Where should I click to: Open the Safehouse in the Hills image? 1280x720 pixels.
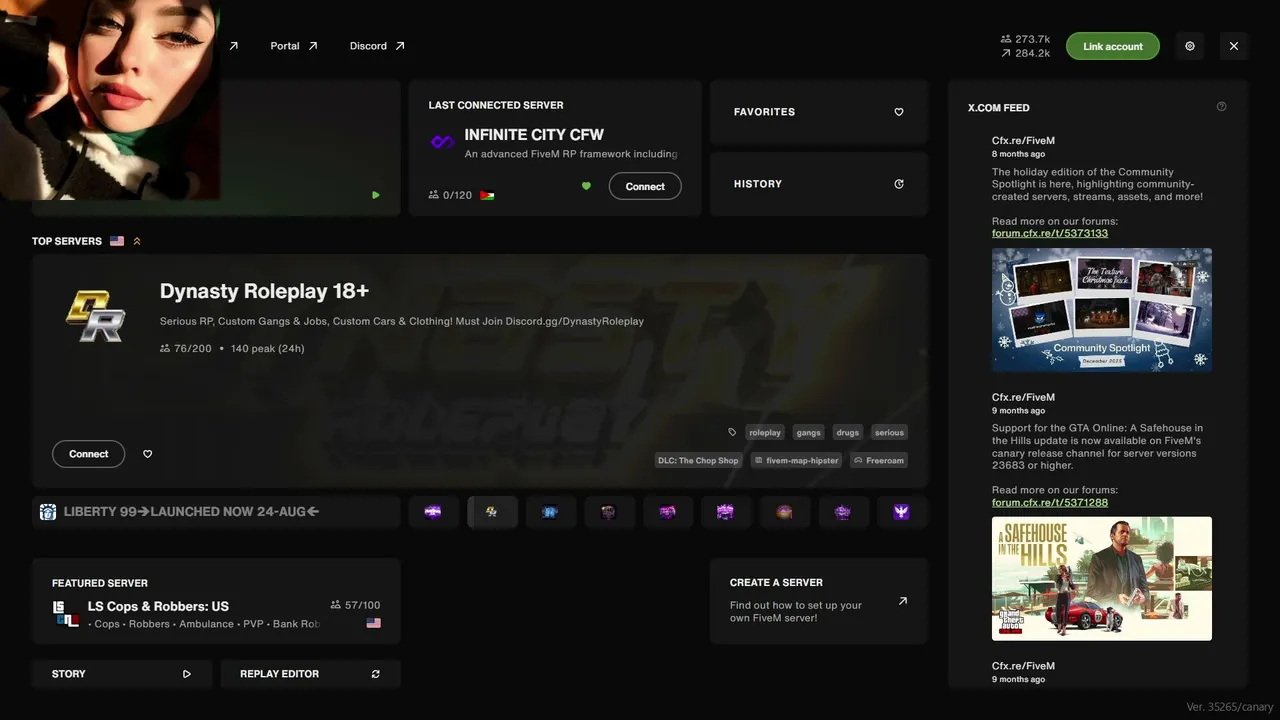[1102, 578]
